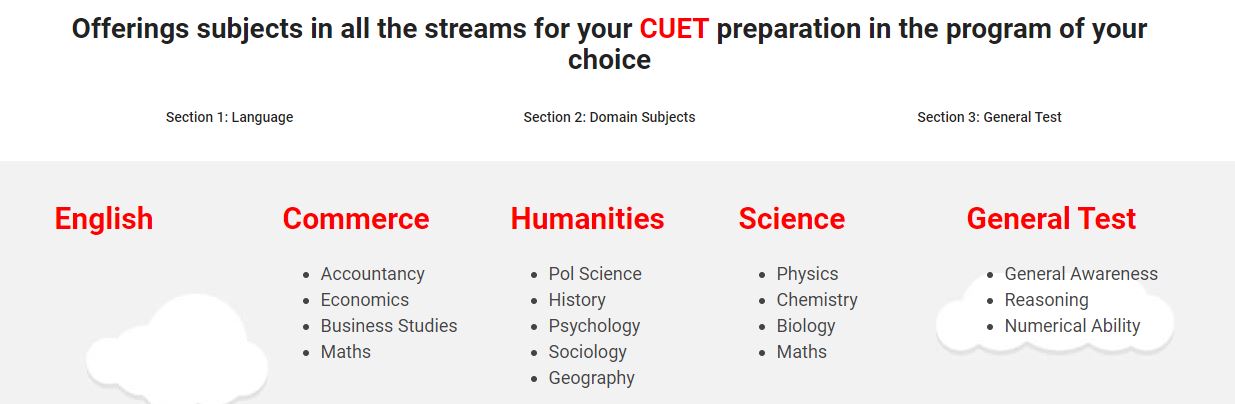Viewport: 1235px width, 404px height.
Task: Open the Section 1: Language tab
Action: tap(229, 117)
